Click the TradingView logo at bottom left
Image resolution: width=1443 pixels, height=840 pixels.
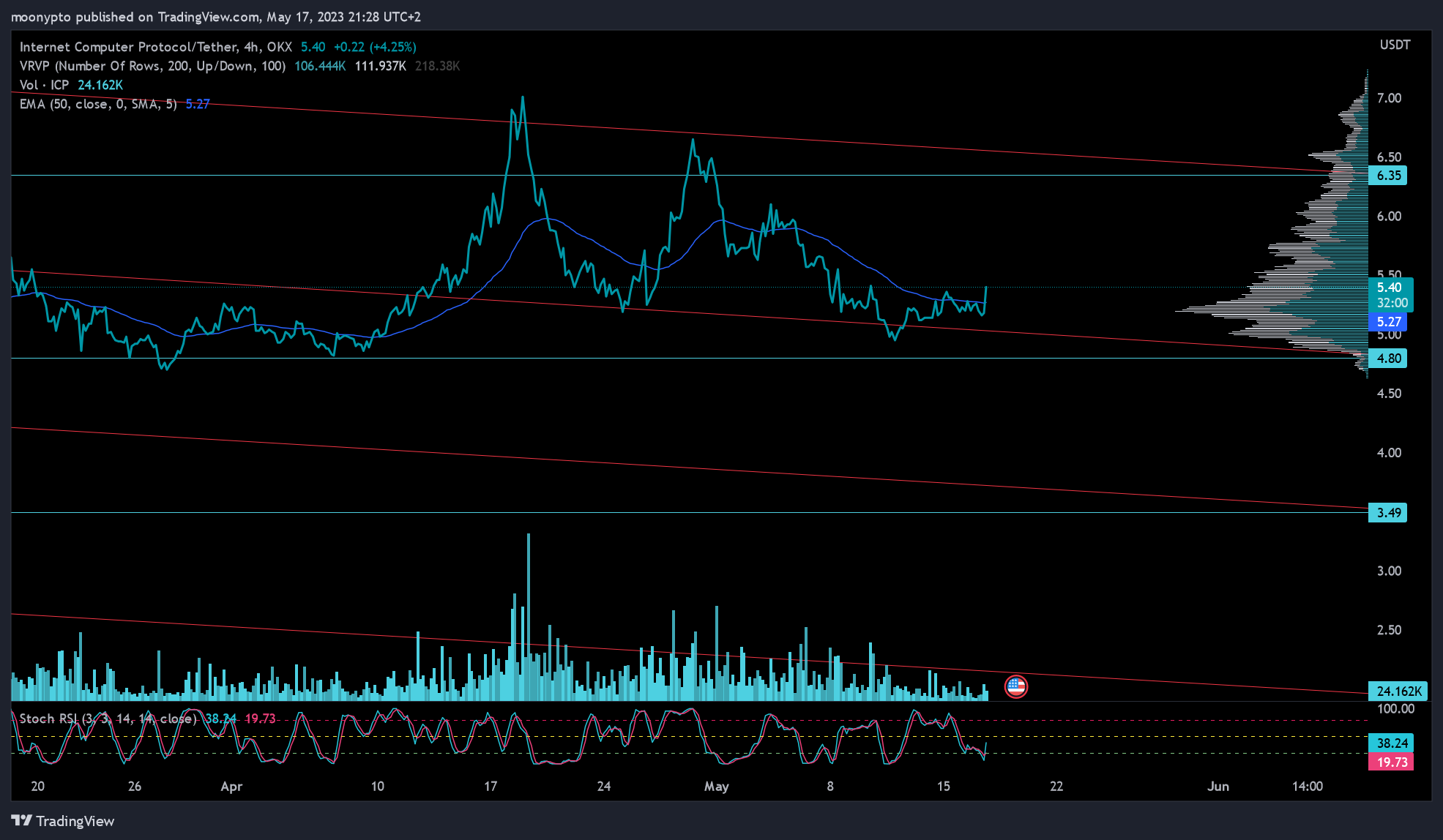(63, 821)
